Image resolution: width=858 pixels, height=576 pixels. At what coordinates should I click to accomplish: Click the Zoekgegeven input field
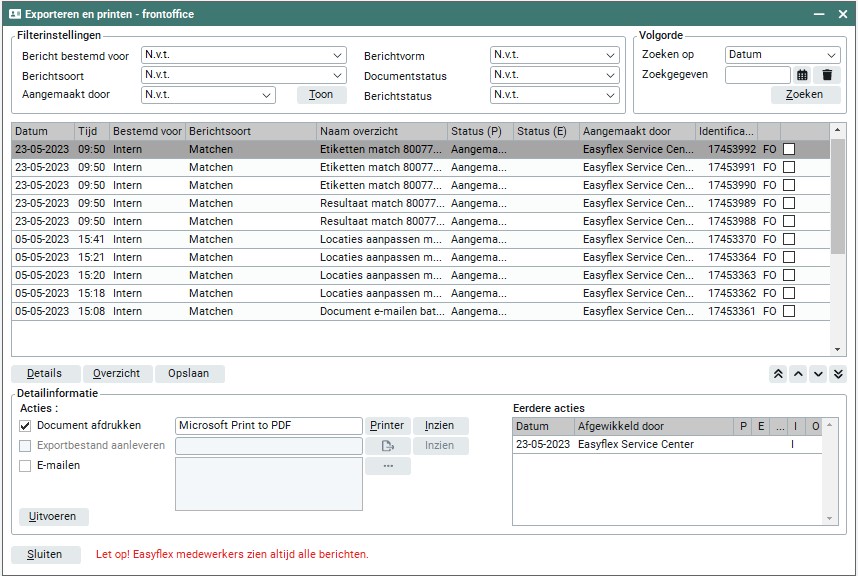click(757, 75)
